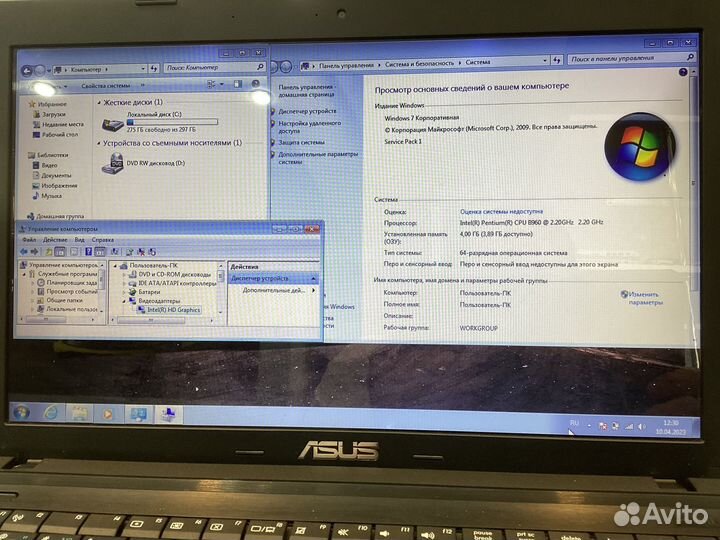Click Панель управления домашняя страница link
This screenshot has height=540, width=720.
(307, 90)
